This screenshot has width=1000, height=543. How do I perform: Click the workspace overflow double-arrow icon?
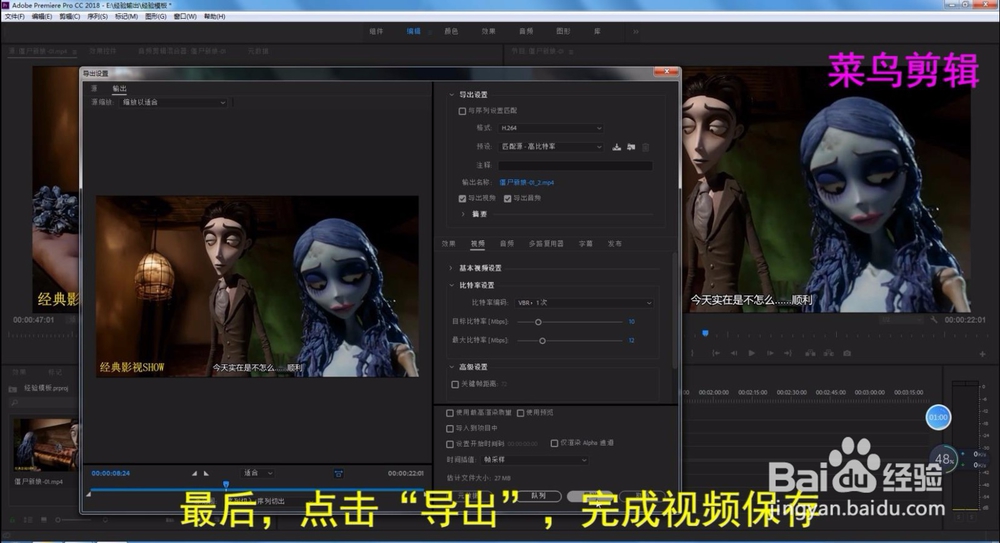[636, 31]
